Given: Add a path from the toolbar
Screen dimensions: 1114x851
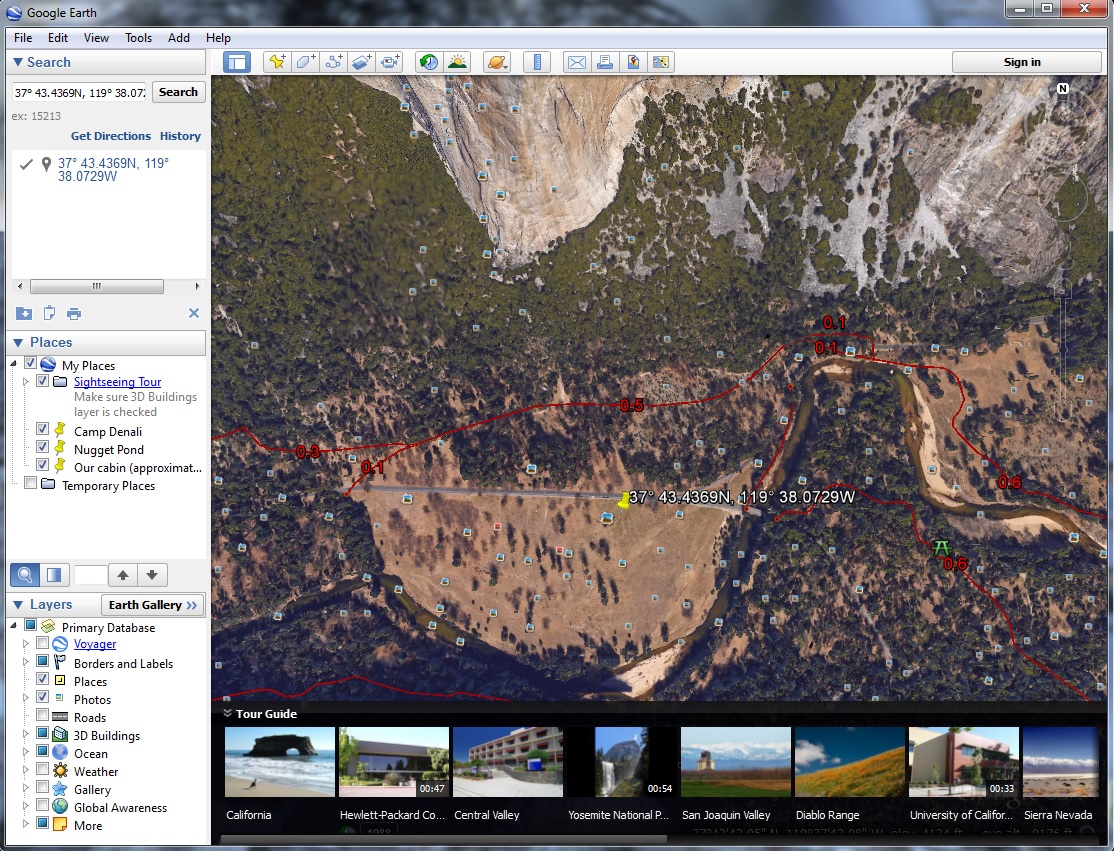Looking at the screenshot, I should tap(333, 63).
